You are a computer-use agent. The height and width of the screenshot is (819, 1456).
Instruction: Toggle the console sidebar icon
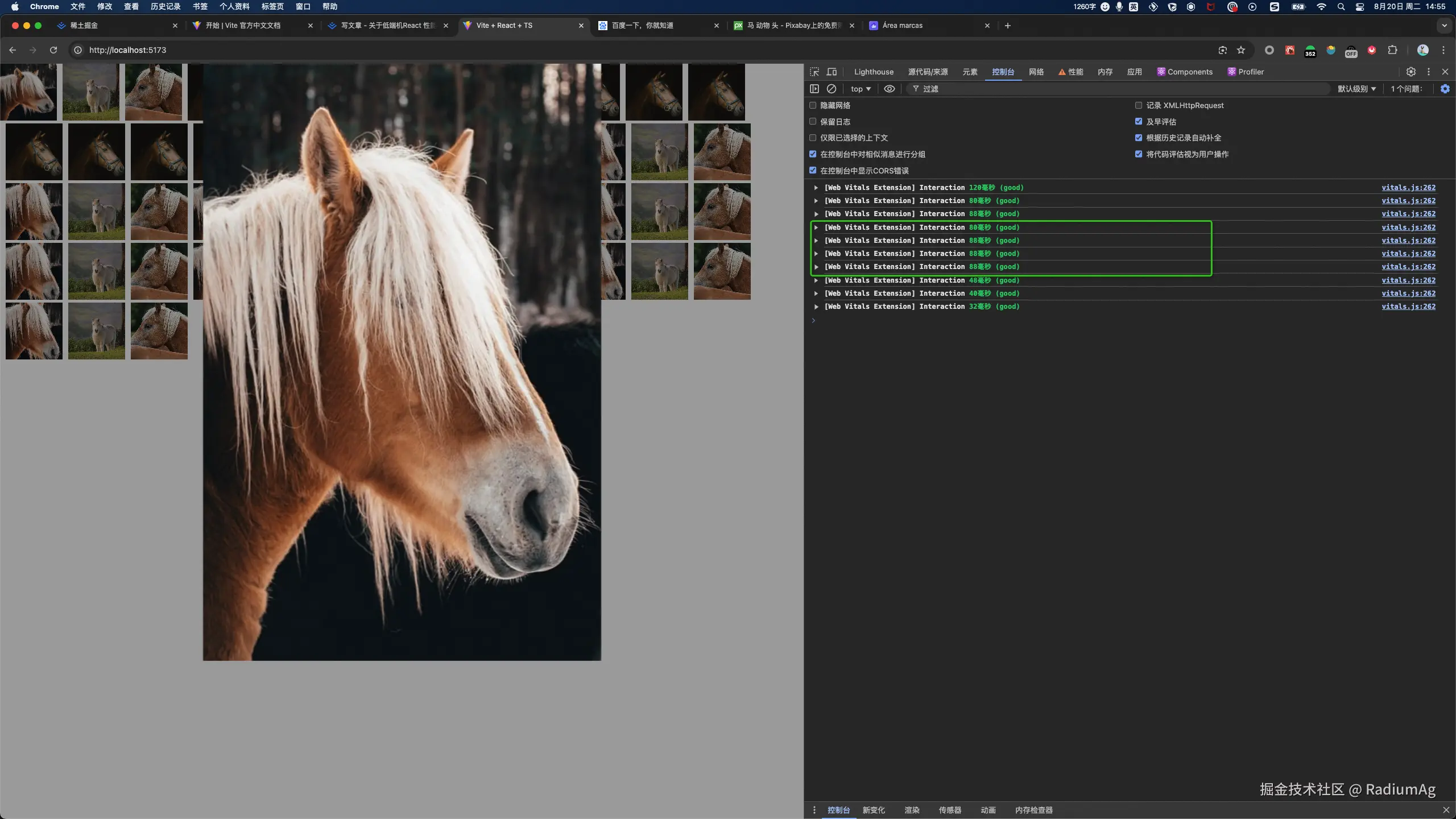[814, 89]
